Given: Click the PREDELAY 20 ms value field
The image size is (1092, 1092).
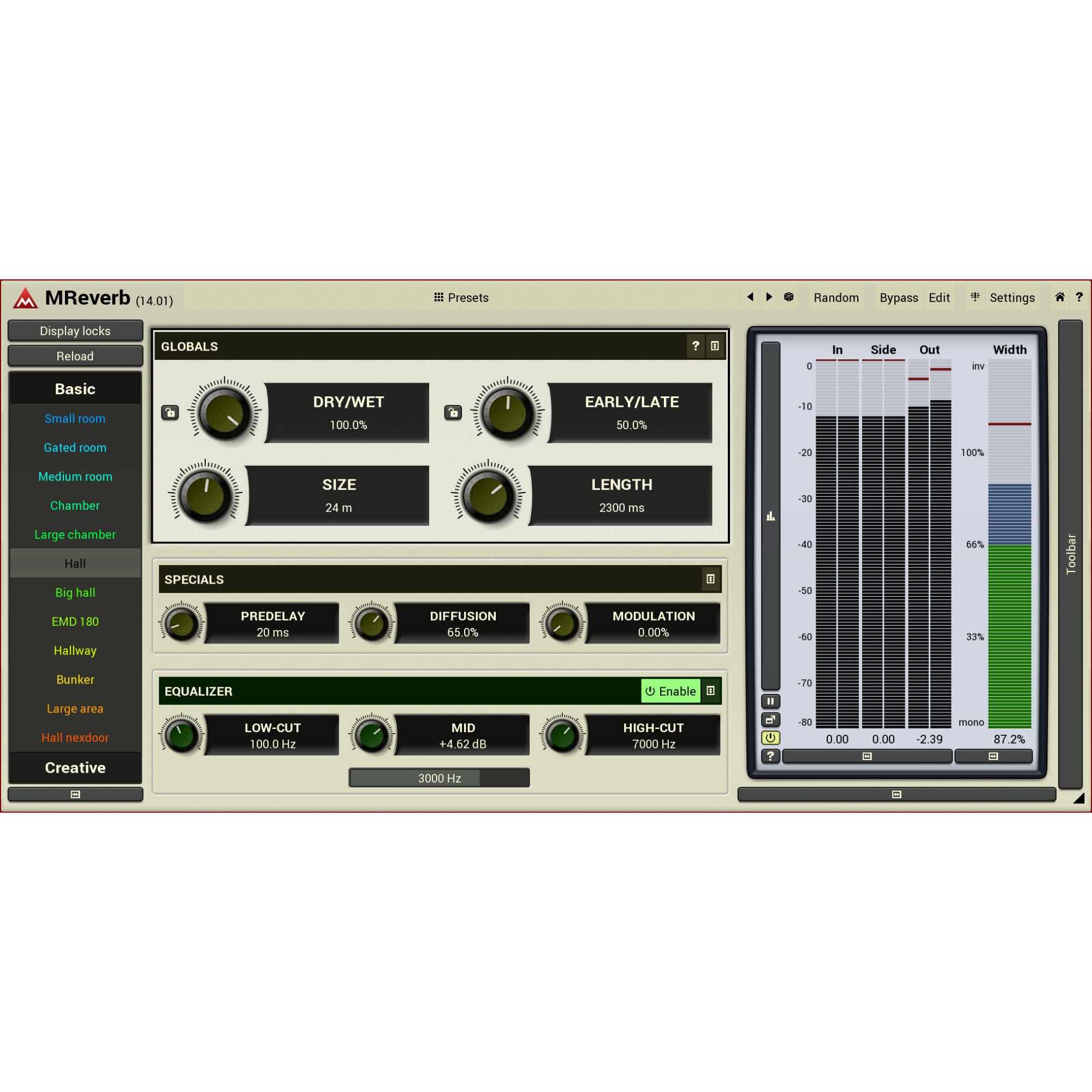Looking at the screenshot, I should 272,624.
